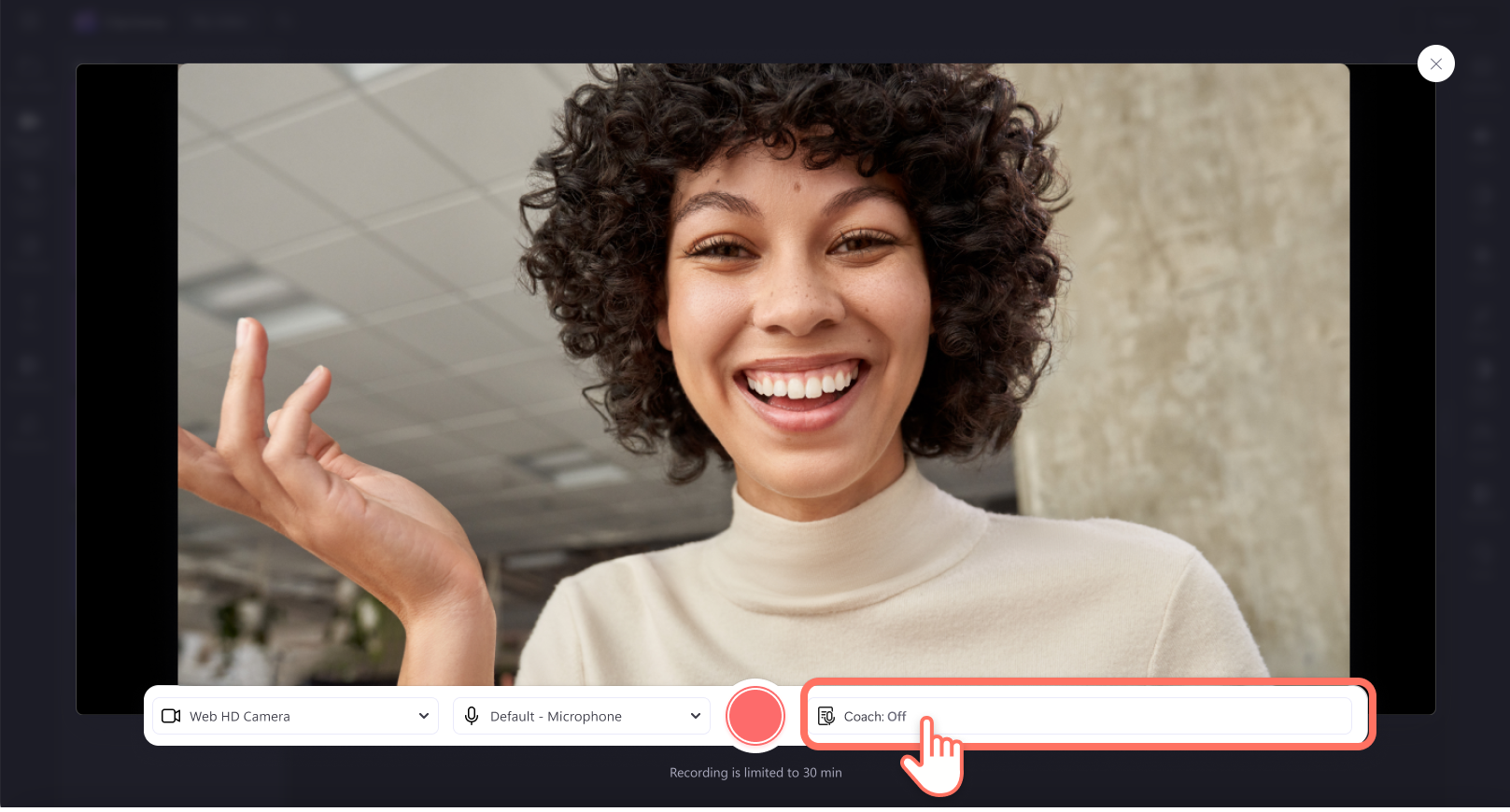Screen dimensions: 1510x812
Task: Close the webcam recording dialog
Action: point(1436,63)
